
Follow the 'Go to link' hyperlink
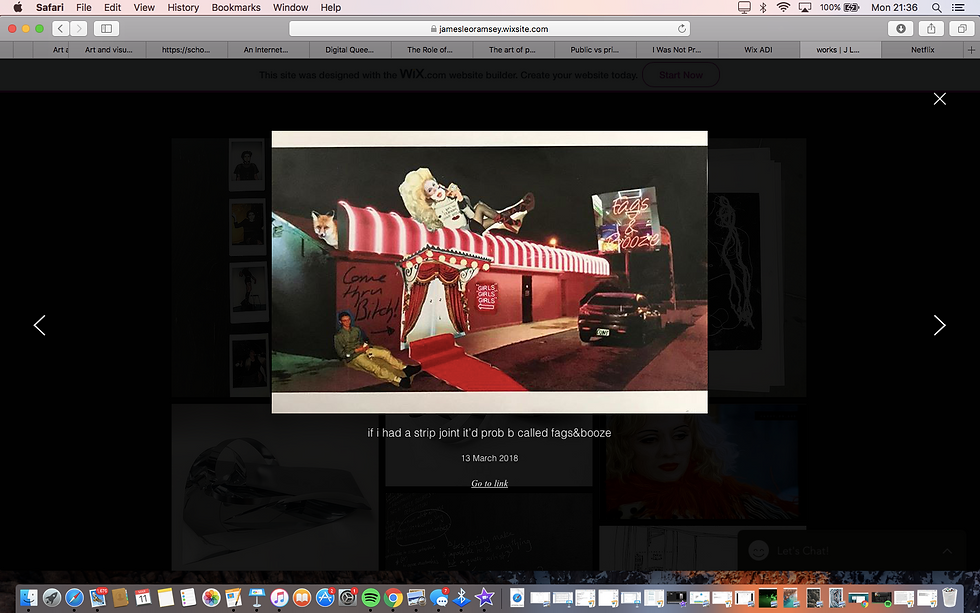coord(489,483)
